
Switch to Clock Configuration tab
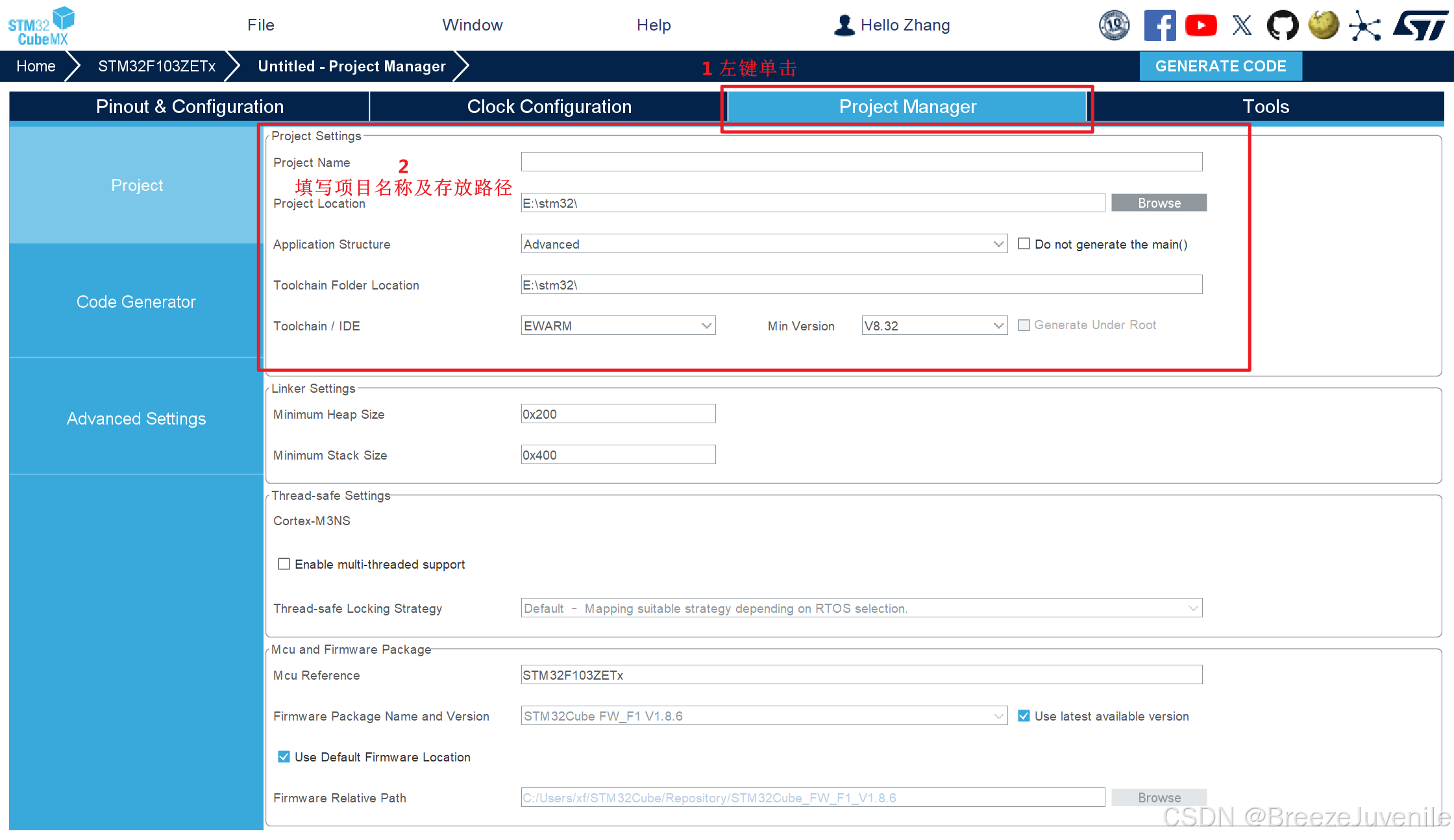pyautogui.click(x=549, y=106)
